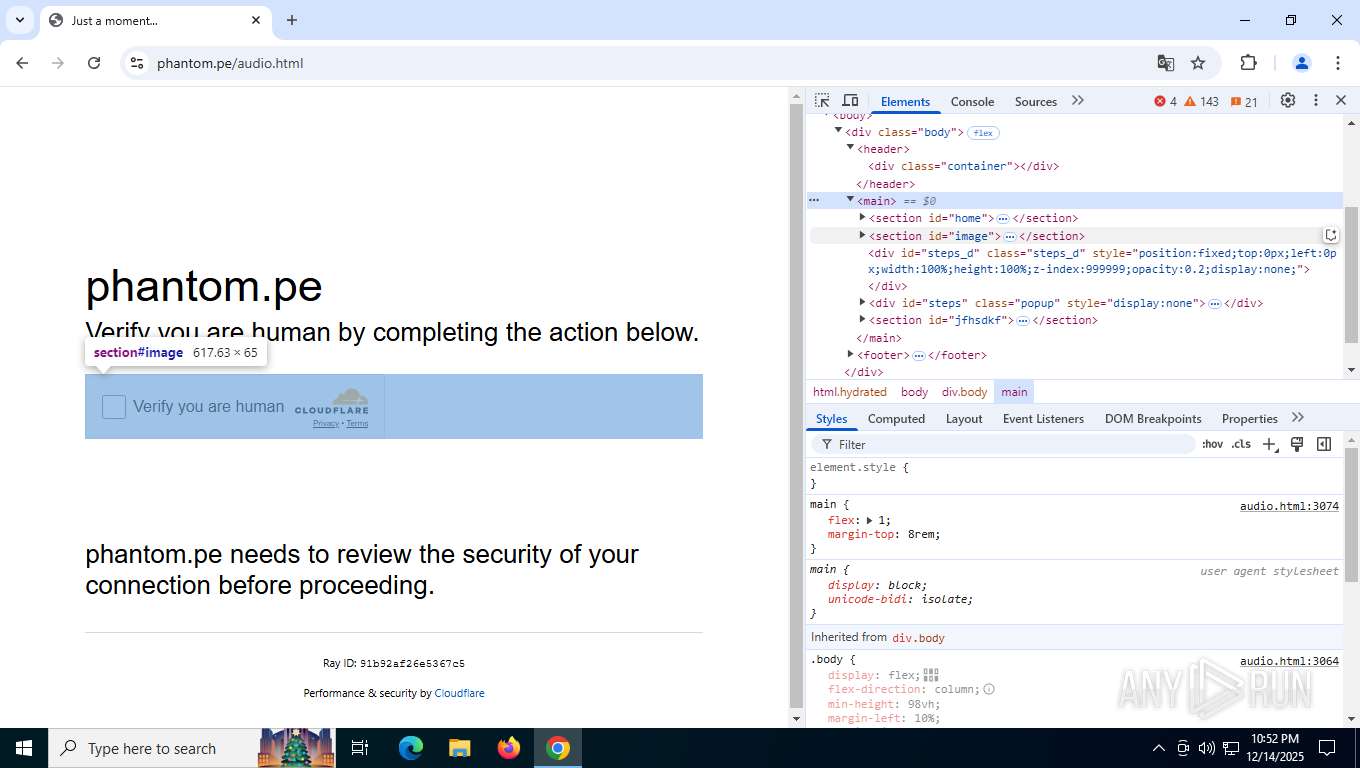Toggle the flex badge on div.body
1360x768 pixels.
tap(983, 133)
